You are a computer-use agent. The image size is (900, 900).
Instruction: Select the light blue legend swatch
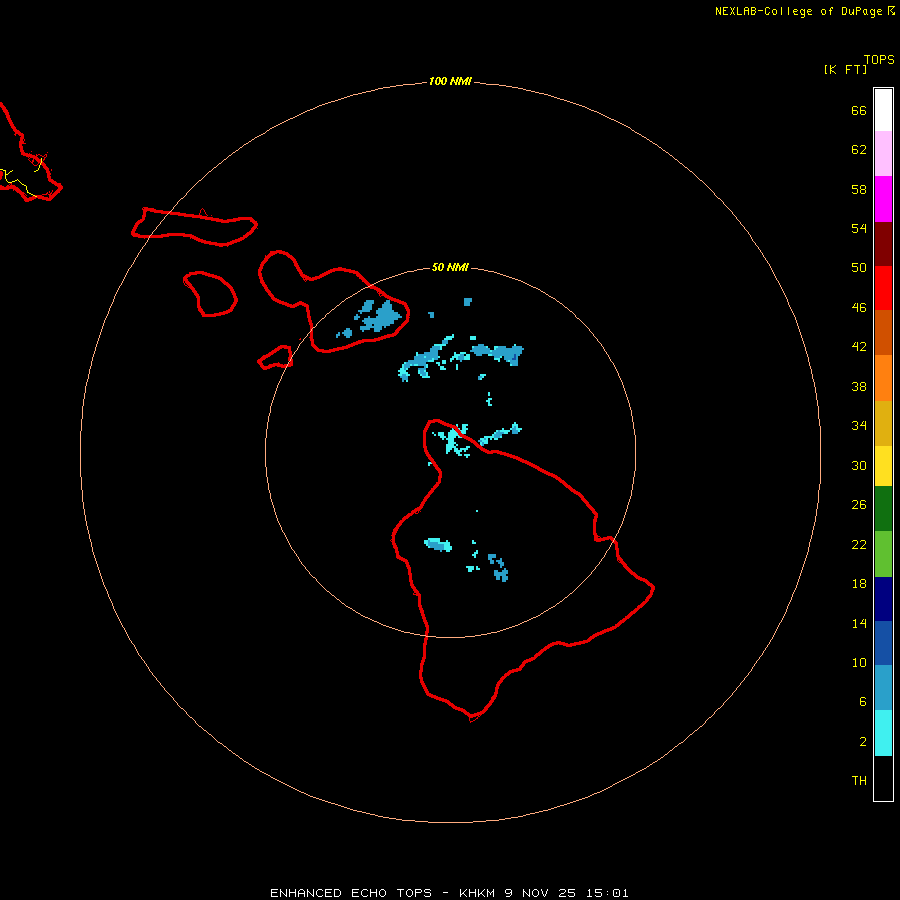pos(883,688)
